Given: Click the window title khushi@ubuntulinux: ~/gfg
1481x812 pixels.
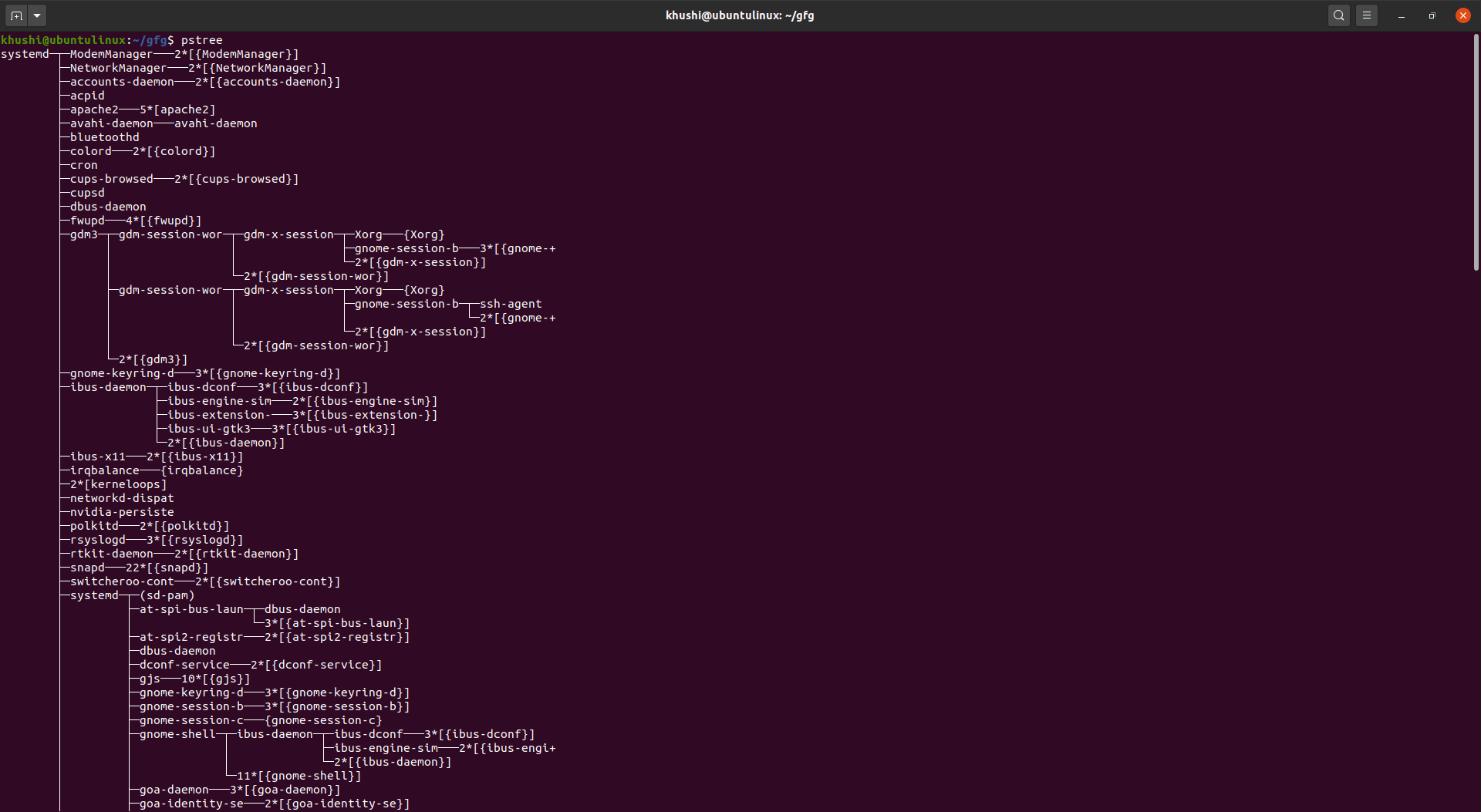Looking at the screenshot, I should (x=739, y=15).
